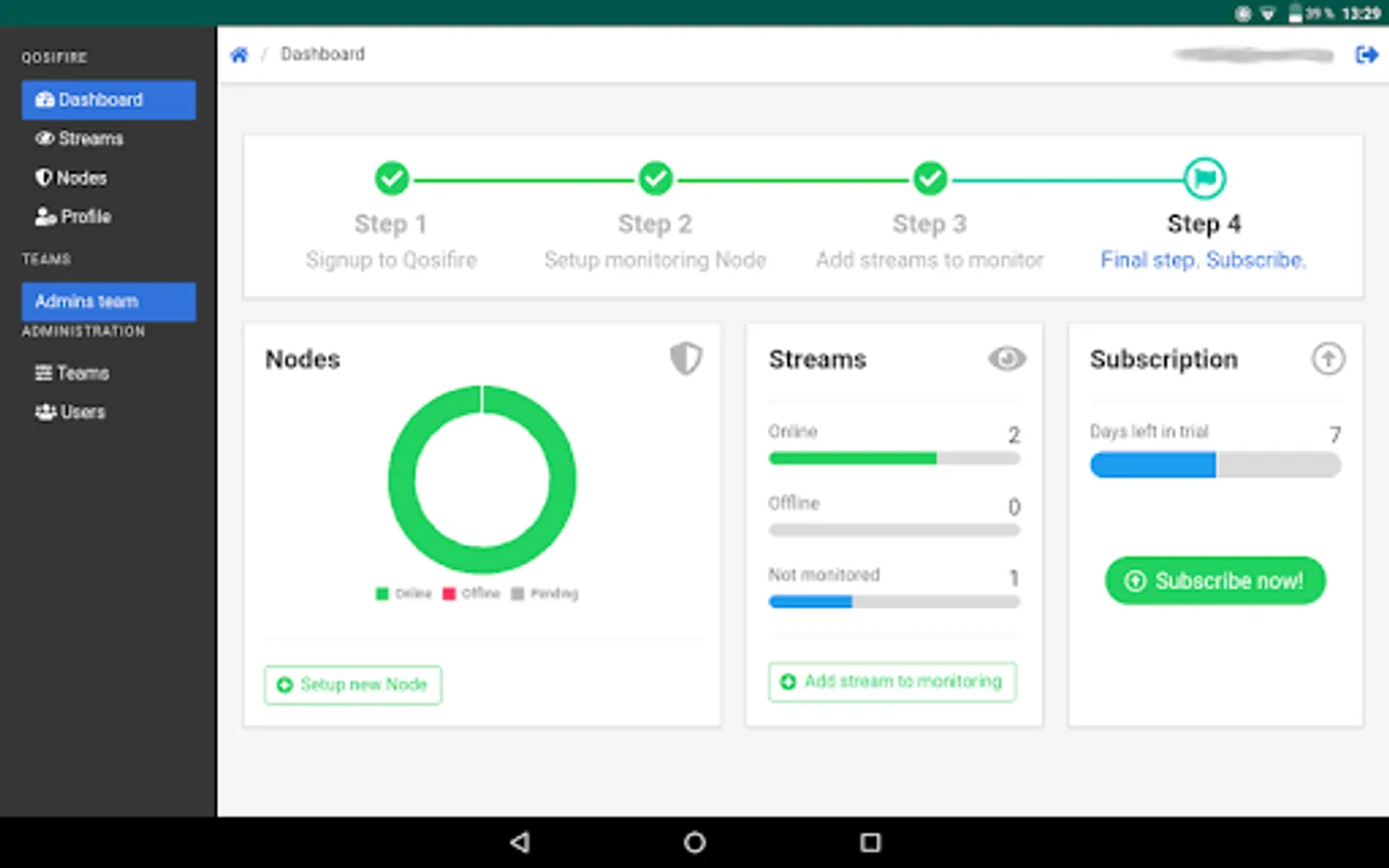Click 'Days left in trial' label
Image resolution: width=1389 pixels, height=868 pixels.
1149,431
